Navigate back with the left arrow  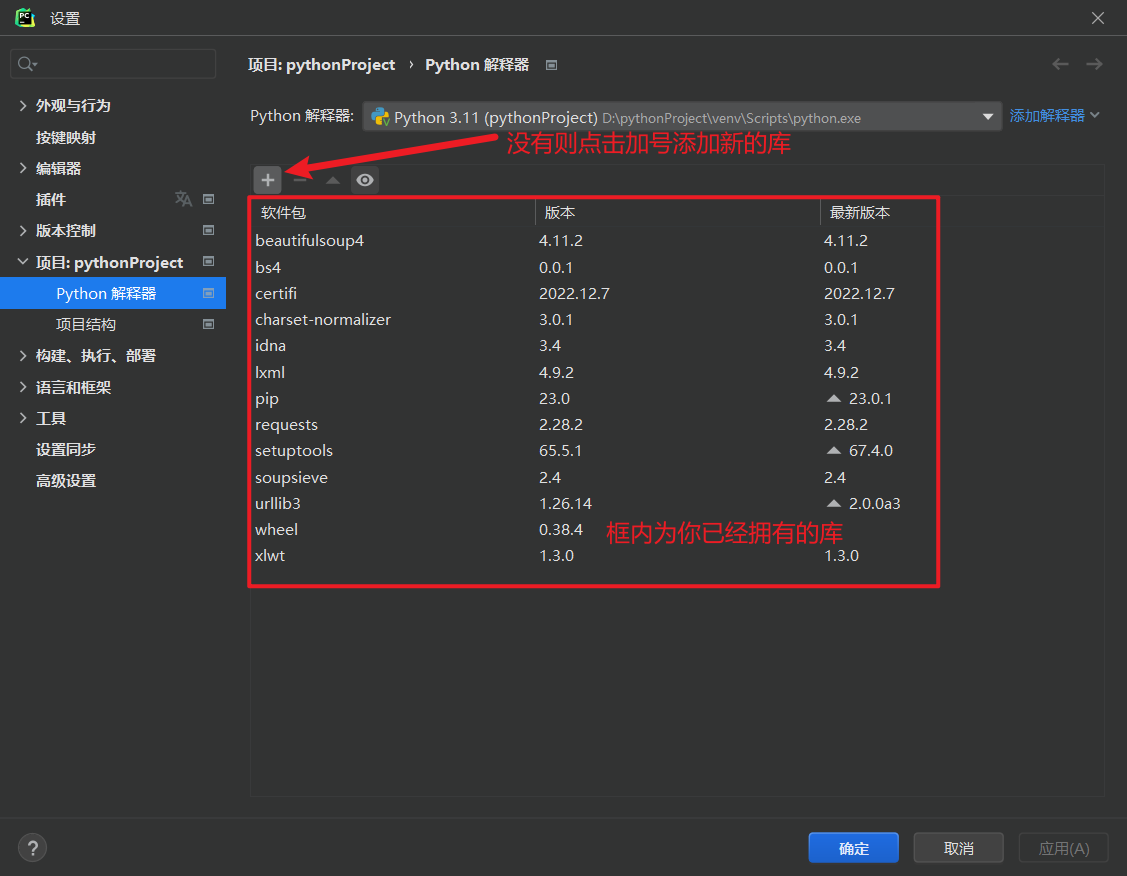(x=1060, y=64)
